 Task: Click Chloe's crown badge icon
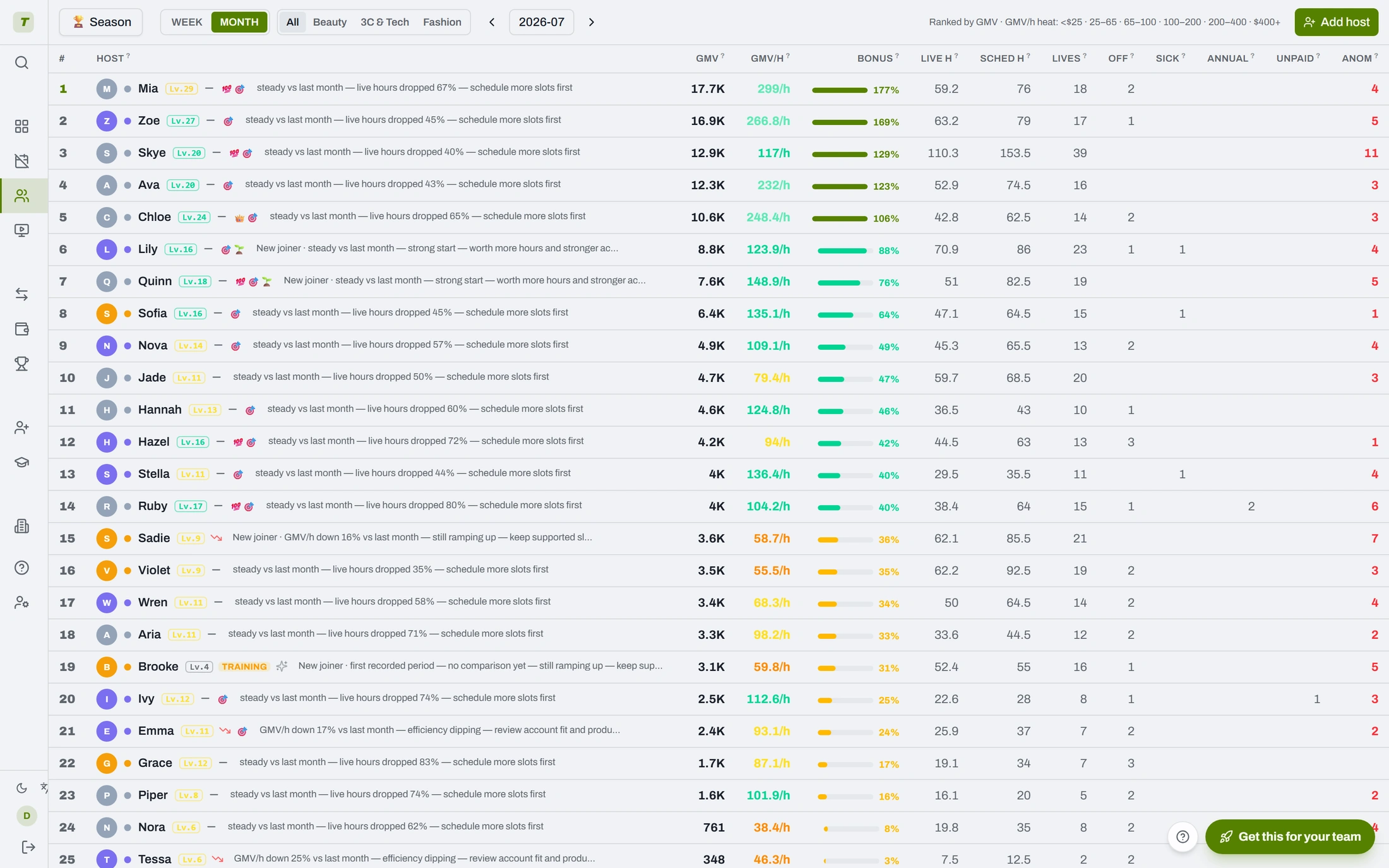(239, 217)
